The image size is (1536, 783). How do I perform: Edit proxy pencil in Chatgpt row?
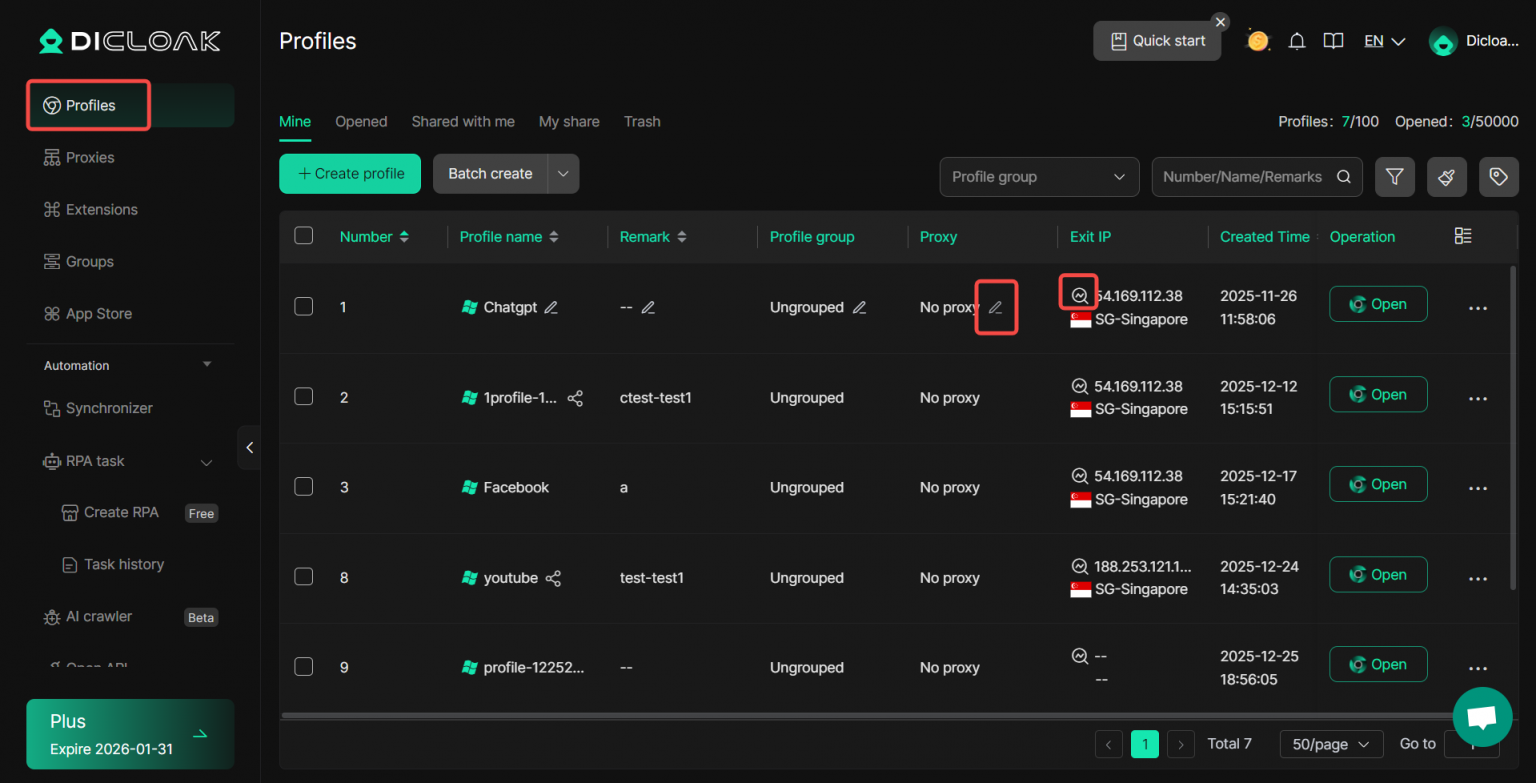click(x=995, y=307)
